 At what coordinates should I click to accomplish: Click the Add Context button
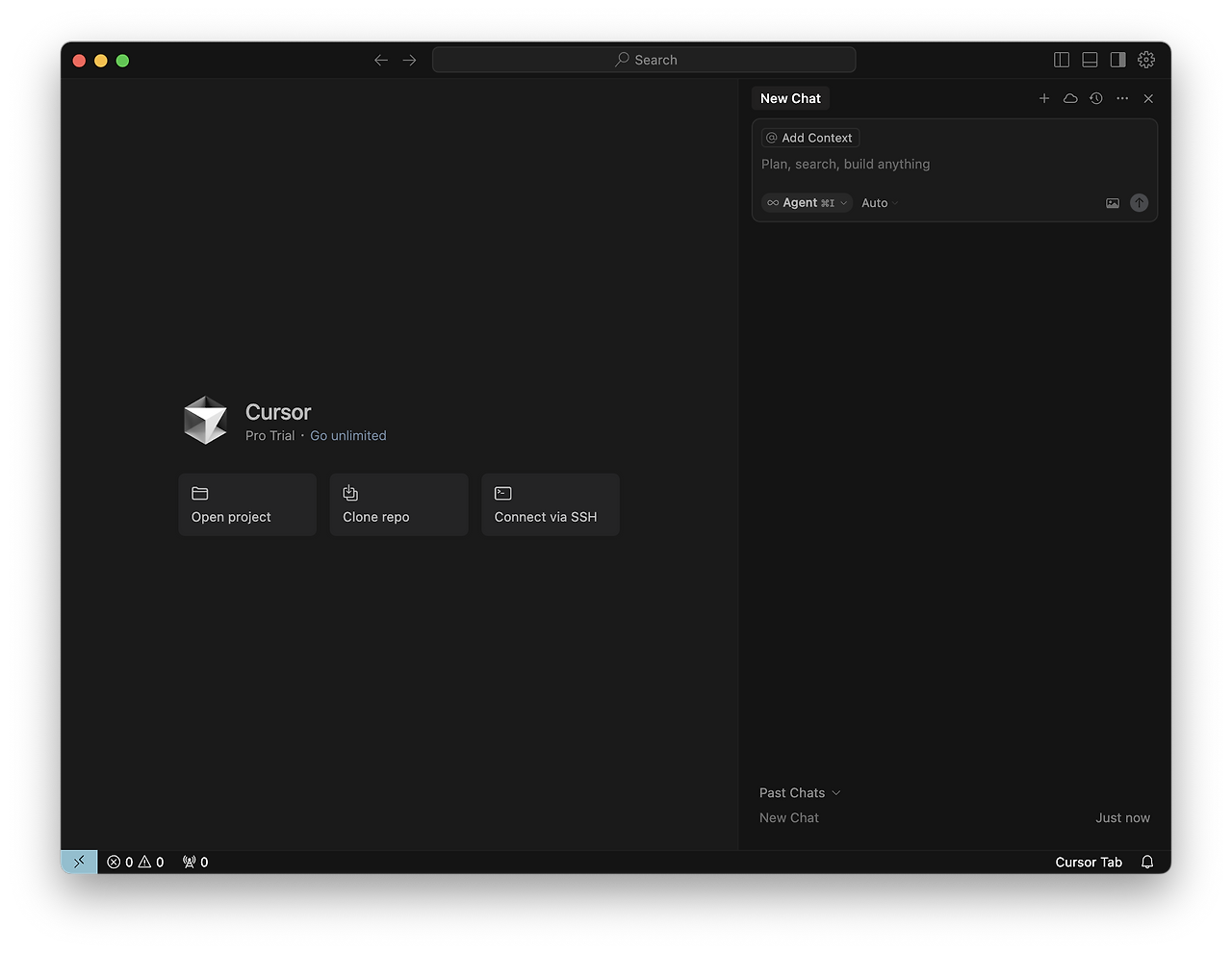point(809,138)
